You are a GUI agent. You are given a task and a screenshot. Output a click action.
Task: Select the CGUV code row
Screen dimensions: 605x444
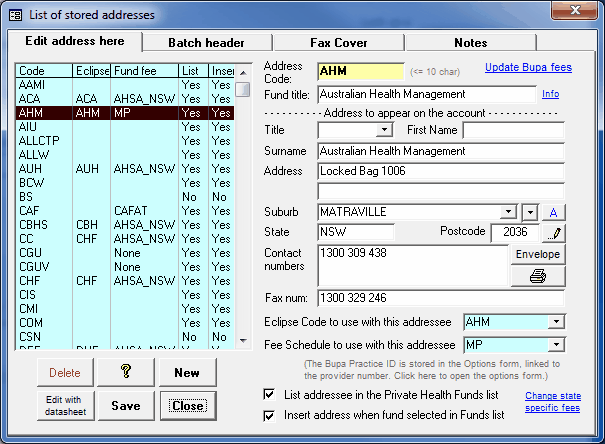click(x=125, y=267)
